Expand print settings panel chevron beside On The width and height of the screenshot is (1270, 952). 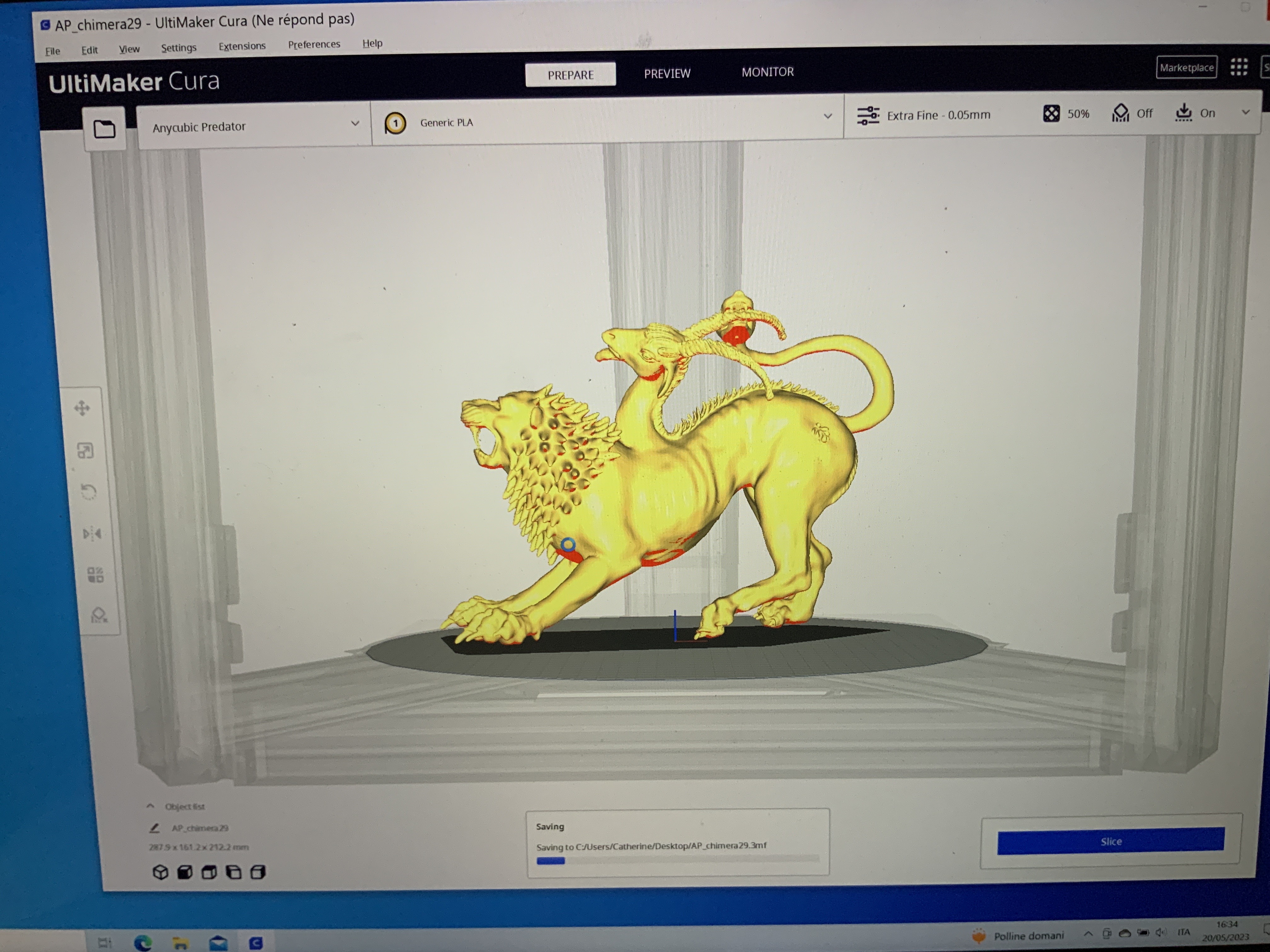(1245, 112)
